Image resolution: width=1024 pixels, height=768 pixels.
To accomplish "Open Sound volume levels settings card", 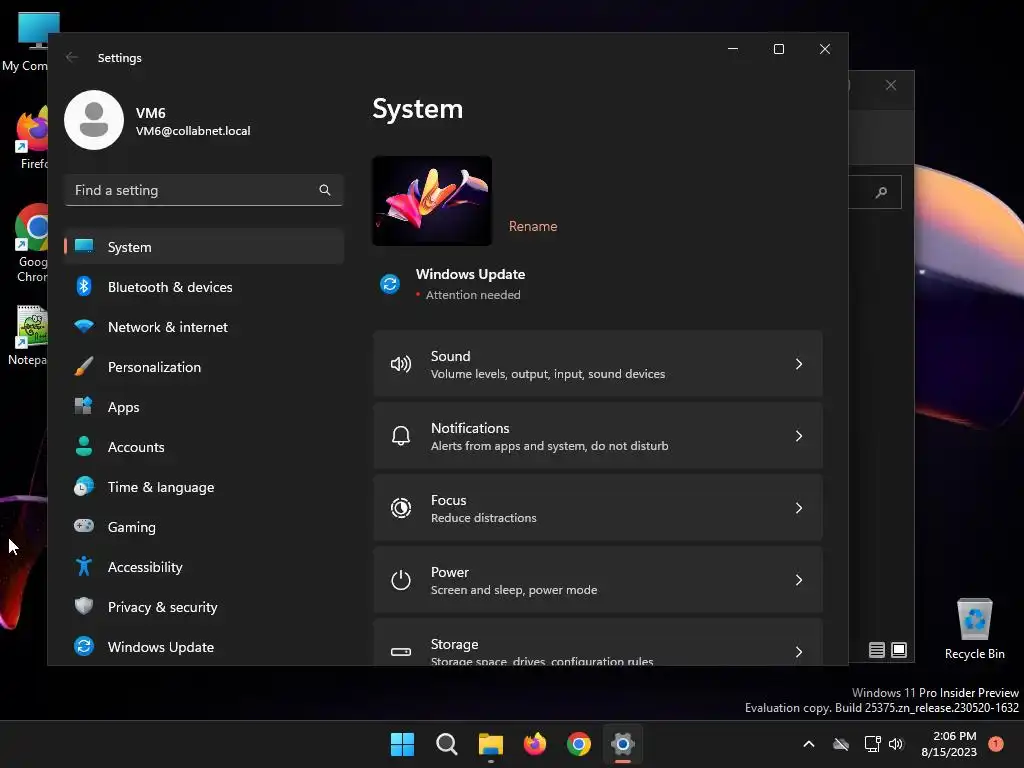I will click(x=598, y=364).
